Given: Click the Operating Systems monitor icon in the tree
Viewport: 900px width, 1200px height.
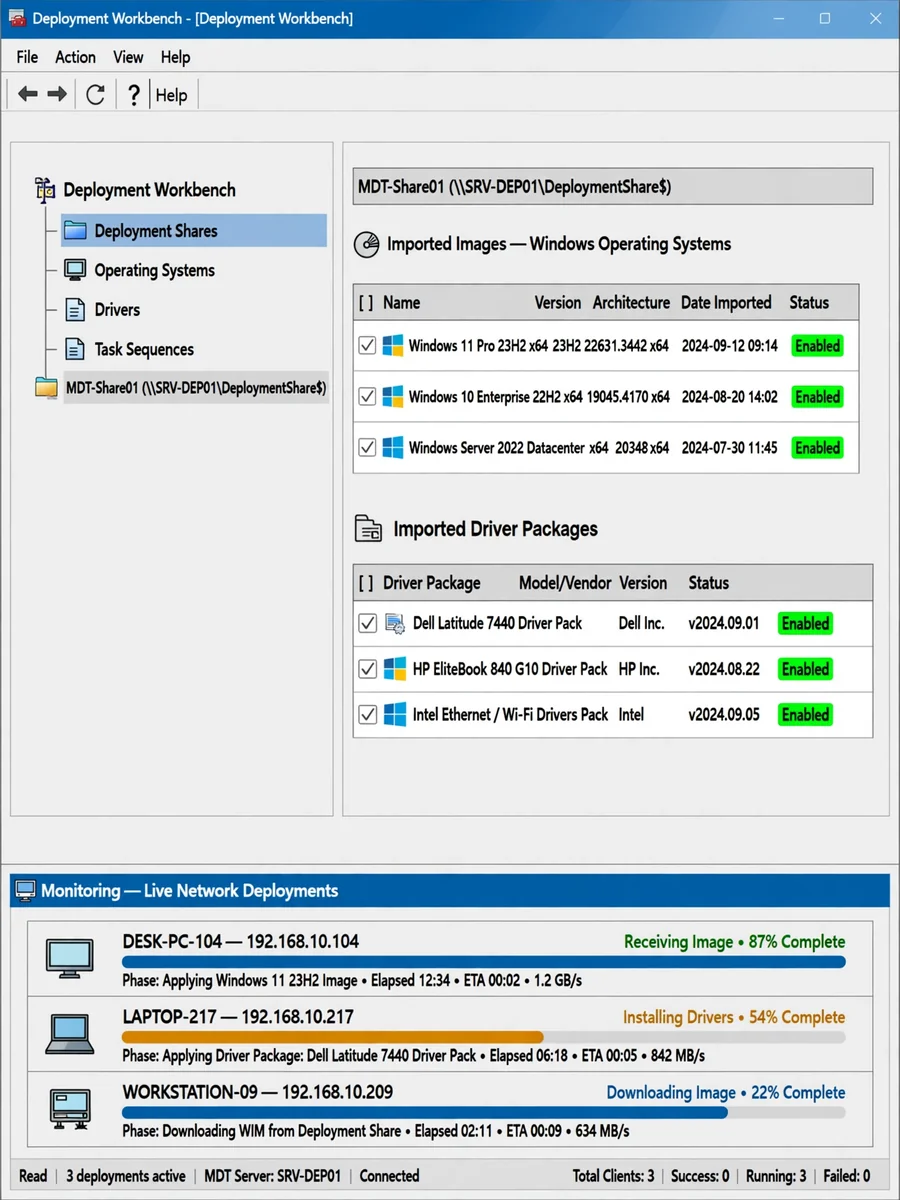Looking at the screenshot, I should (75, 270).
